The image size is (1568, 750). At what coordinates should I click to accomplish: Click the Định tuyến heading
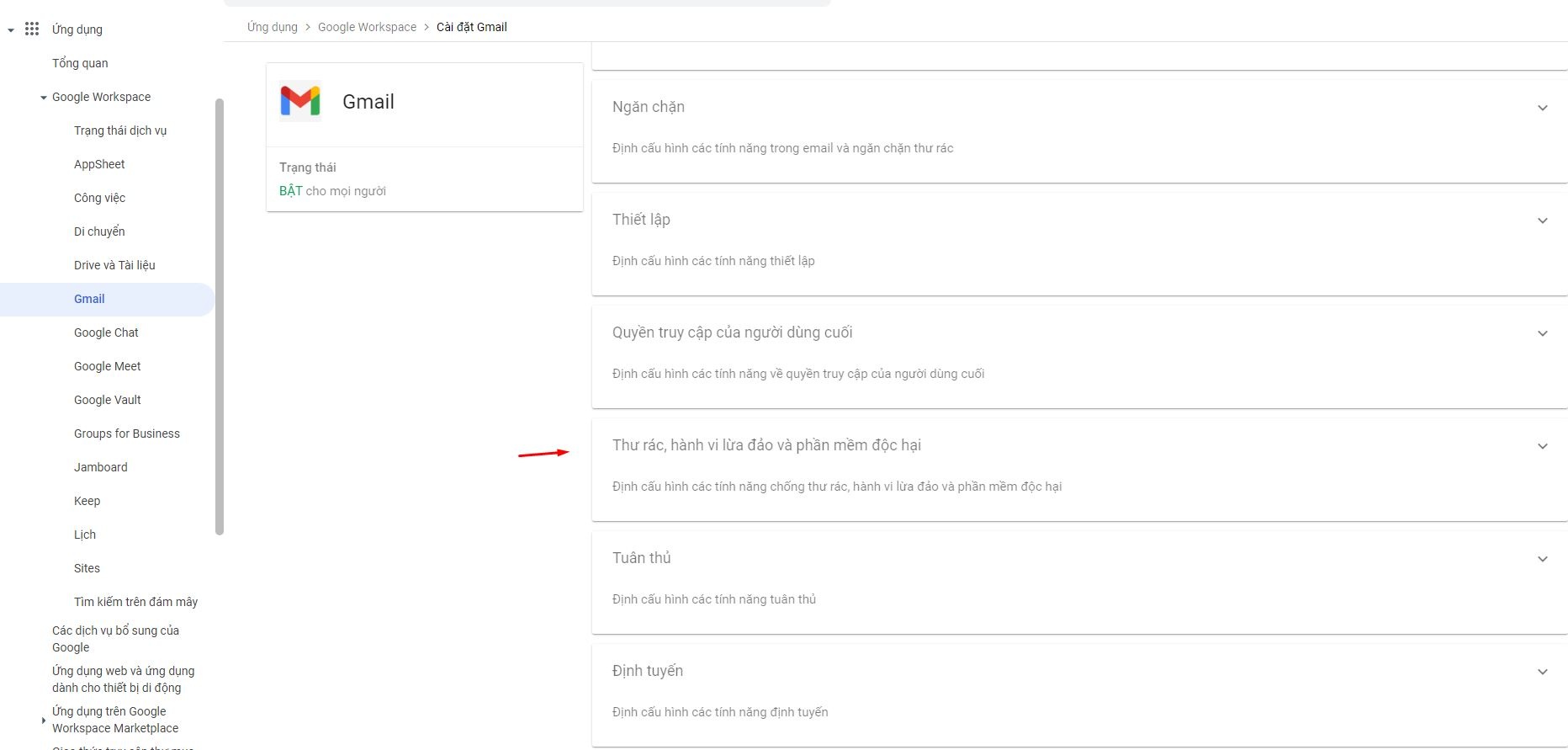[648, 671]
